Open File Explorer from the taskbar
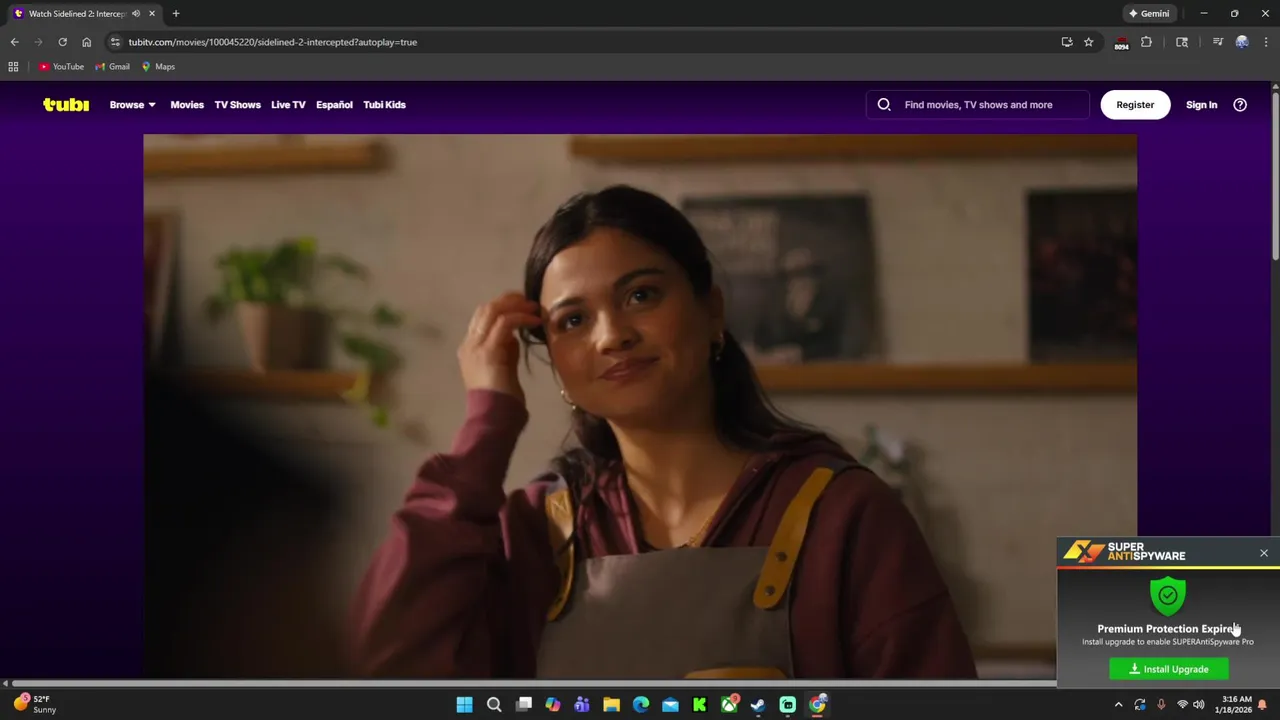Image resolution: width=1280 pixels, height=720 pixels. (x=611, y=705)
